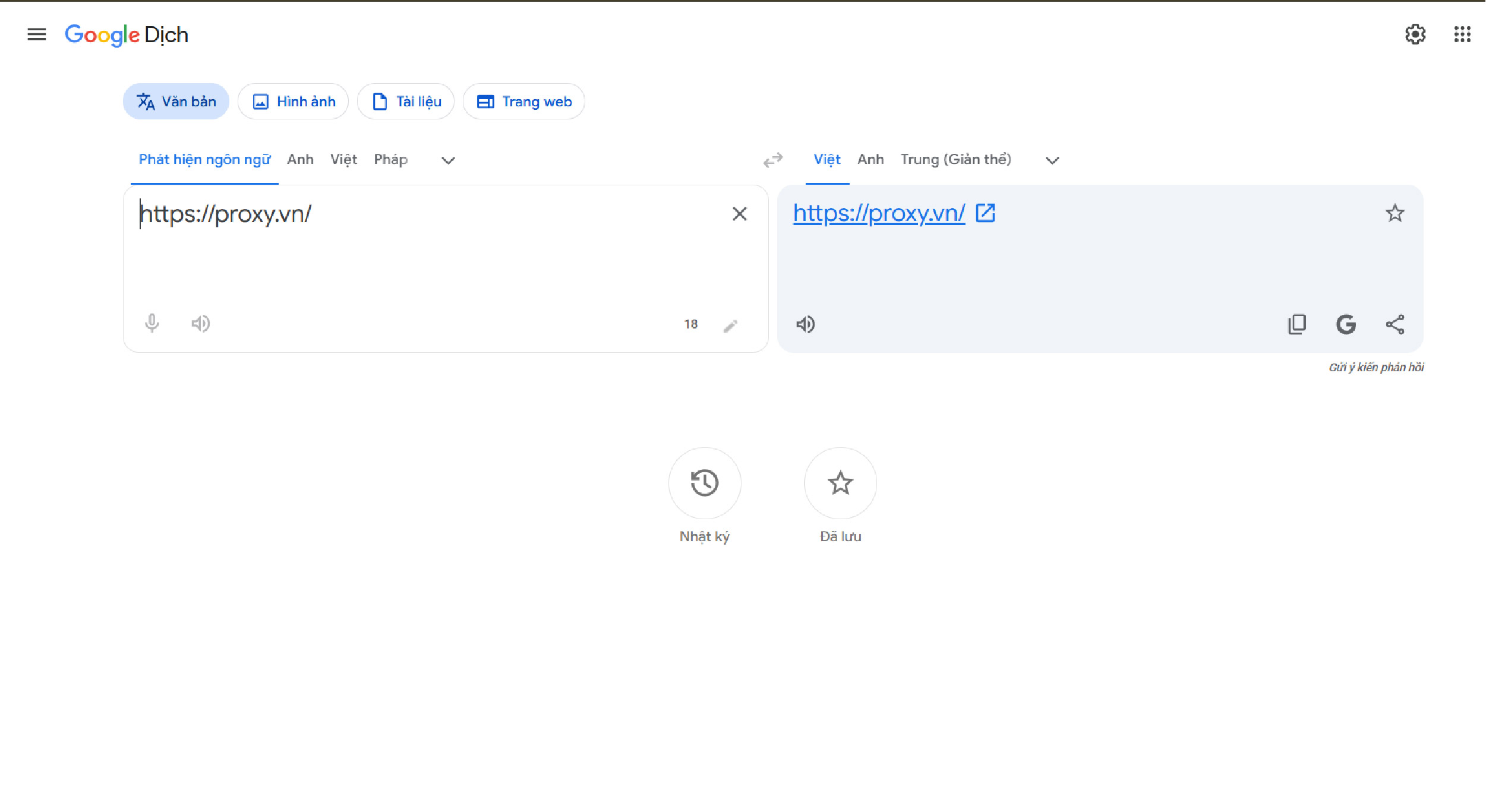Share the translation
Viewport: 1486px width, 812px height.
pyautogui.click(x=1395, y=324)
